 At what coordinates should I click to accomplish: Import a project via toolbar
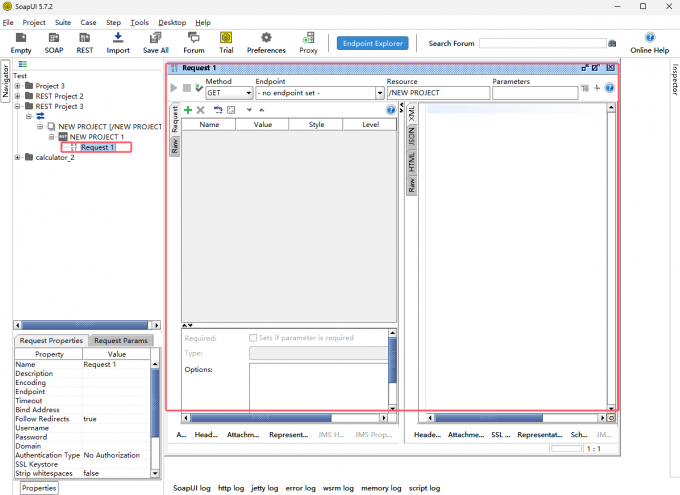coord(118,43)
